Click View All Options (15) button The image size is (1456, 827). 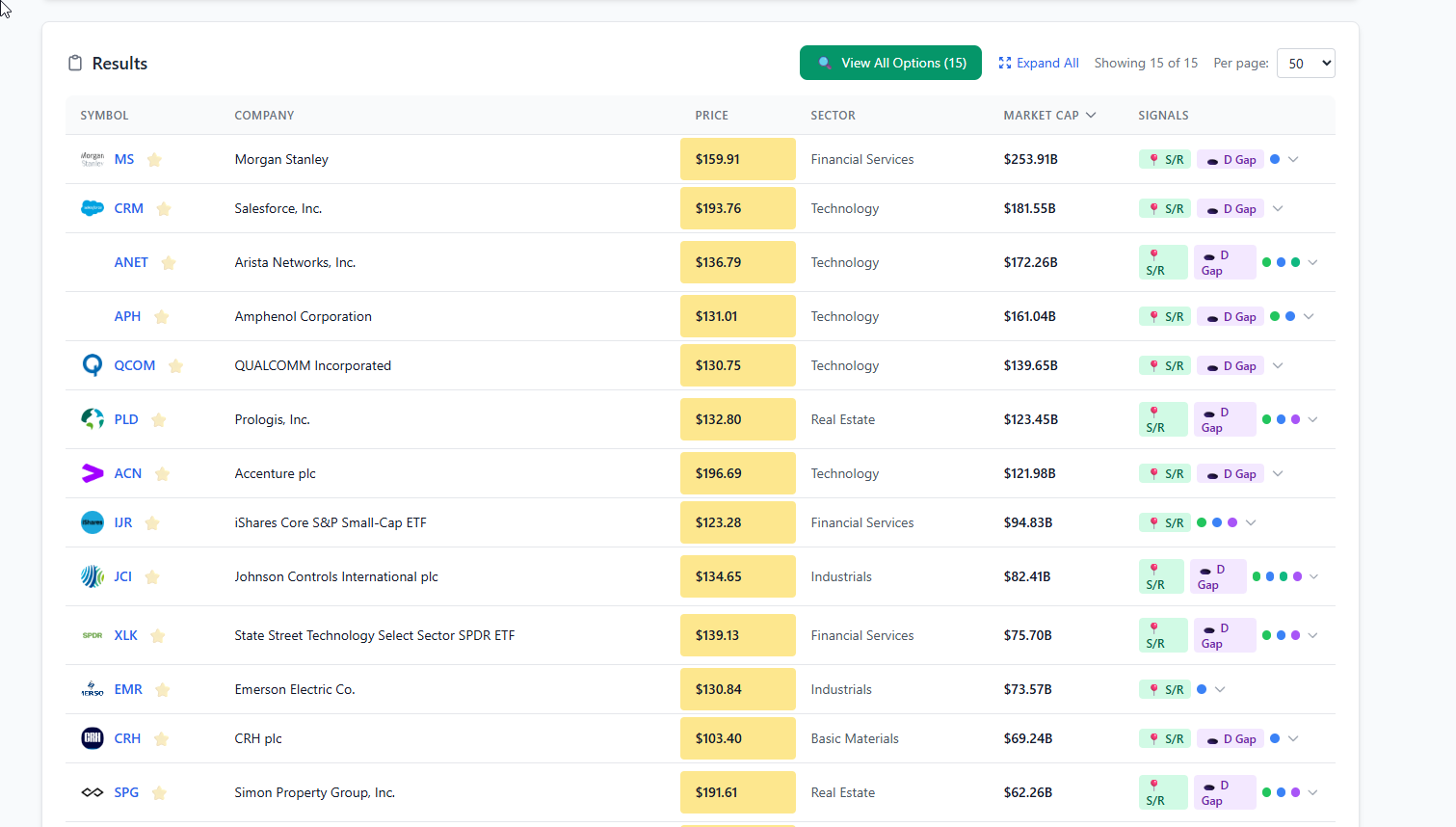[x=890, y=63]
